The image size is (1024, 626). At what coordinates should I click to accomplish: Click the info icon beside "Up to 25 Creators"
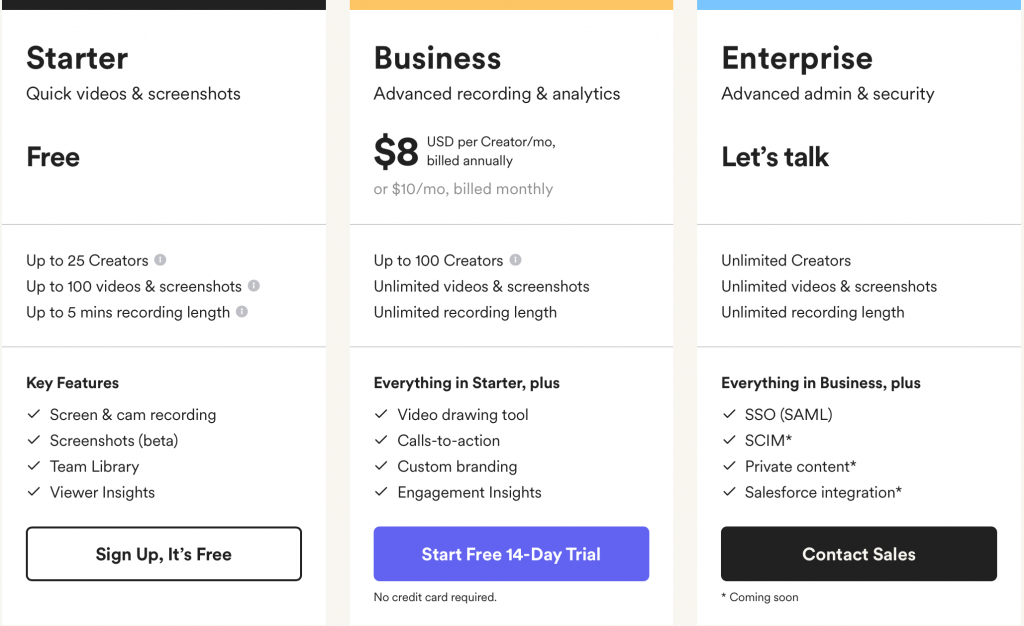click(x=160, y=260)
